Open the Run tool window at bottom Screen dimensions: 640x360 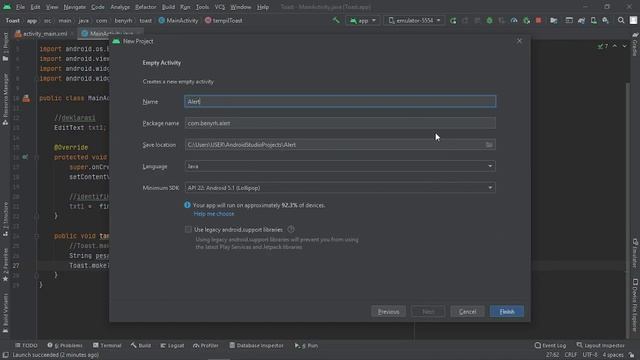[306, 345]
